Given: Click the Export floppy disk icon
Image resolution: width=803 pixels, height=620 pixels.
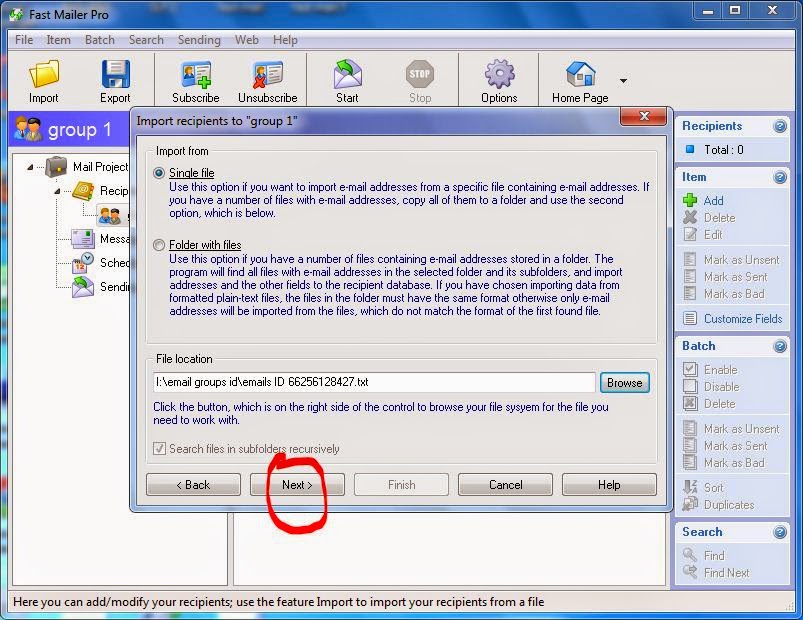Looking at the screenshot, I should coord(115,74).
